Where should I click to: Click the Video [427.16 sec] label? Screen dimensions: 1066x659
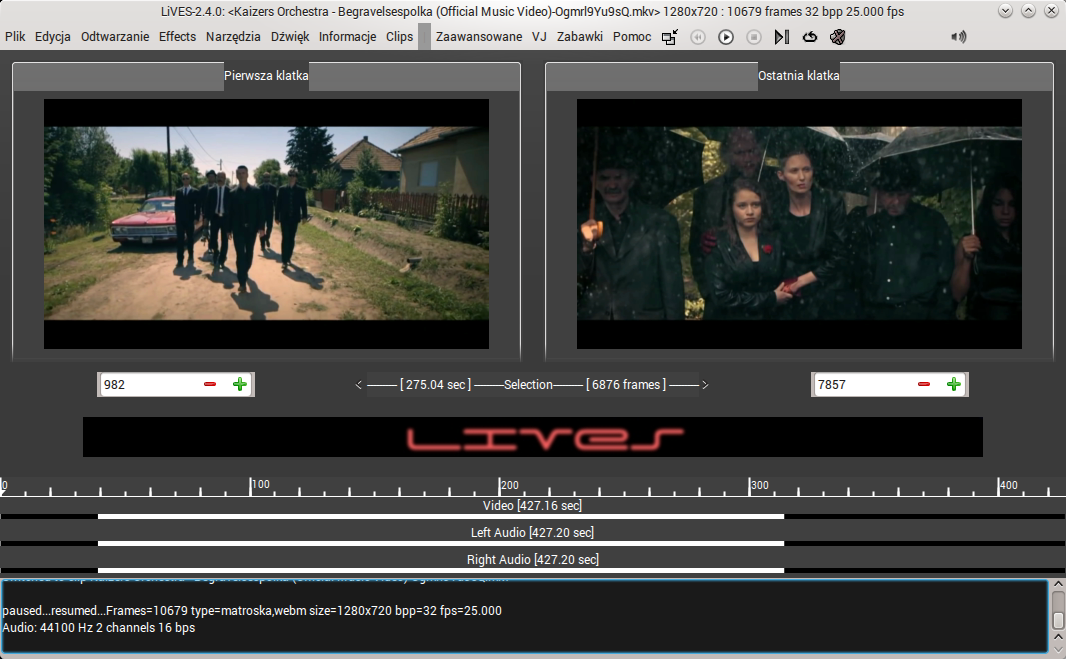[x=532, y=505]
